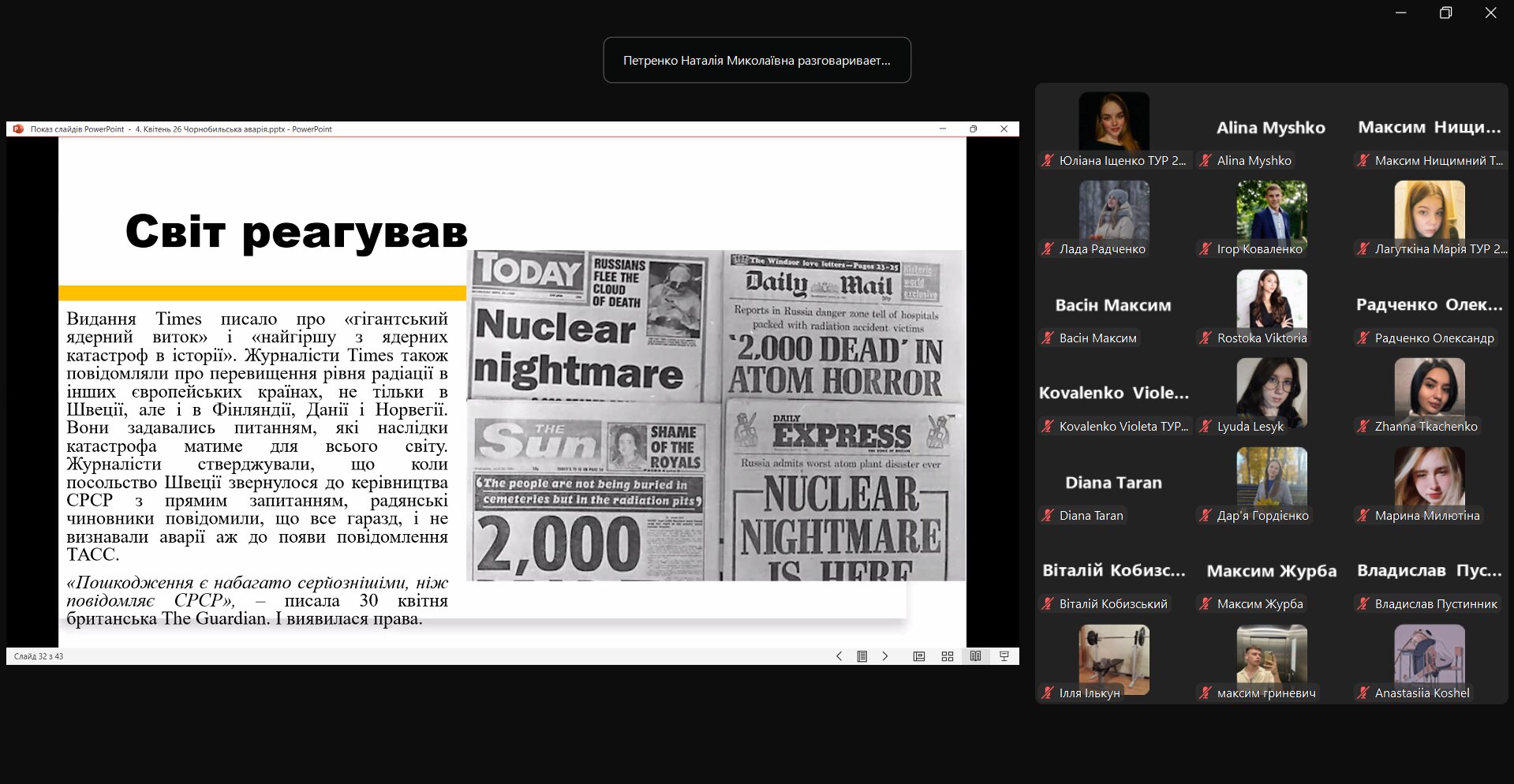
Task: Click muted mic icon for Максим Нищимний
Action: [1363, 160]
